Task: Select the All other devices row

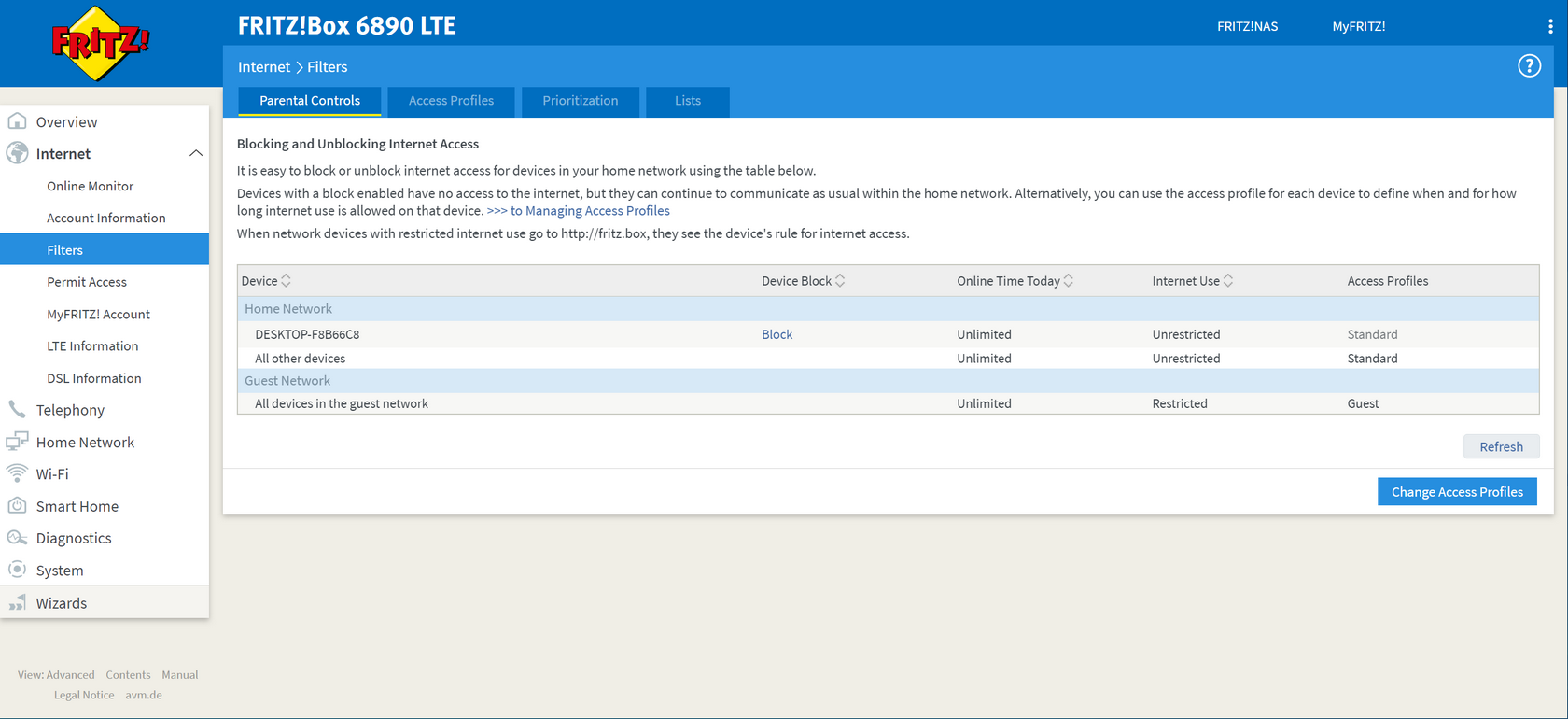Action: tap(888, 359)
